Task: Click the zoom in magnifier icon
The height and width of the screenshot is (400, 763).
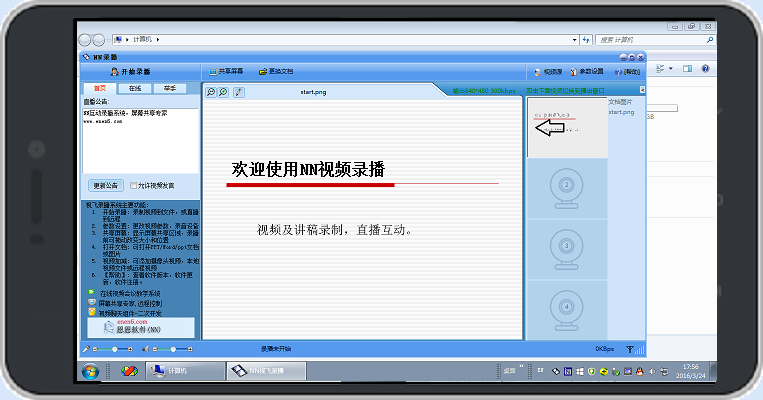Action: [223, 92]
